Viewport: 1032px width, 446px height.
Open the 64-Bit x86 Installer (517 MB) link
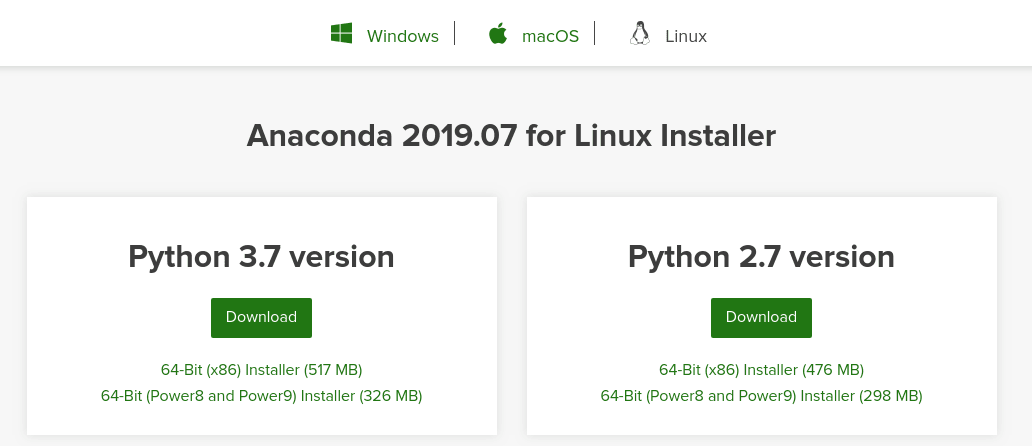261,370
